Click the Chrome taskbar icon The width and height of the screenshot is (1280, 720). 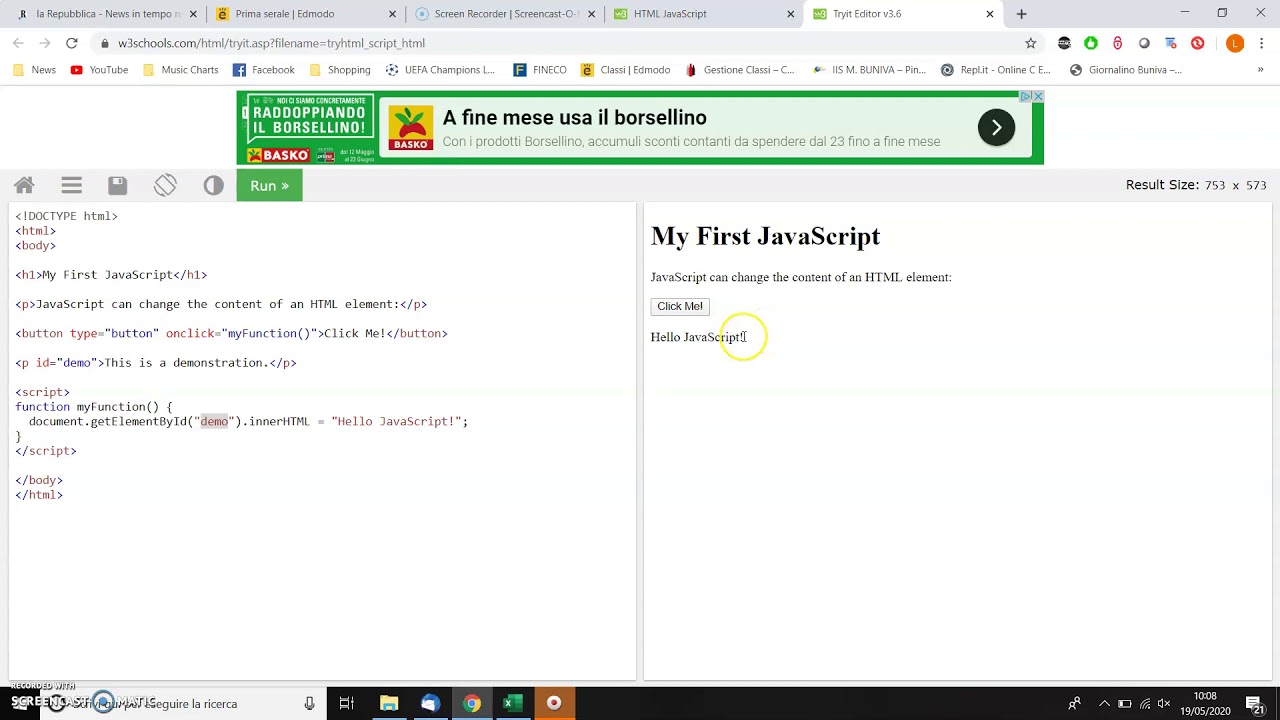coord(471,704)
